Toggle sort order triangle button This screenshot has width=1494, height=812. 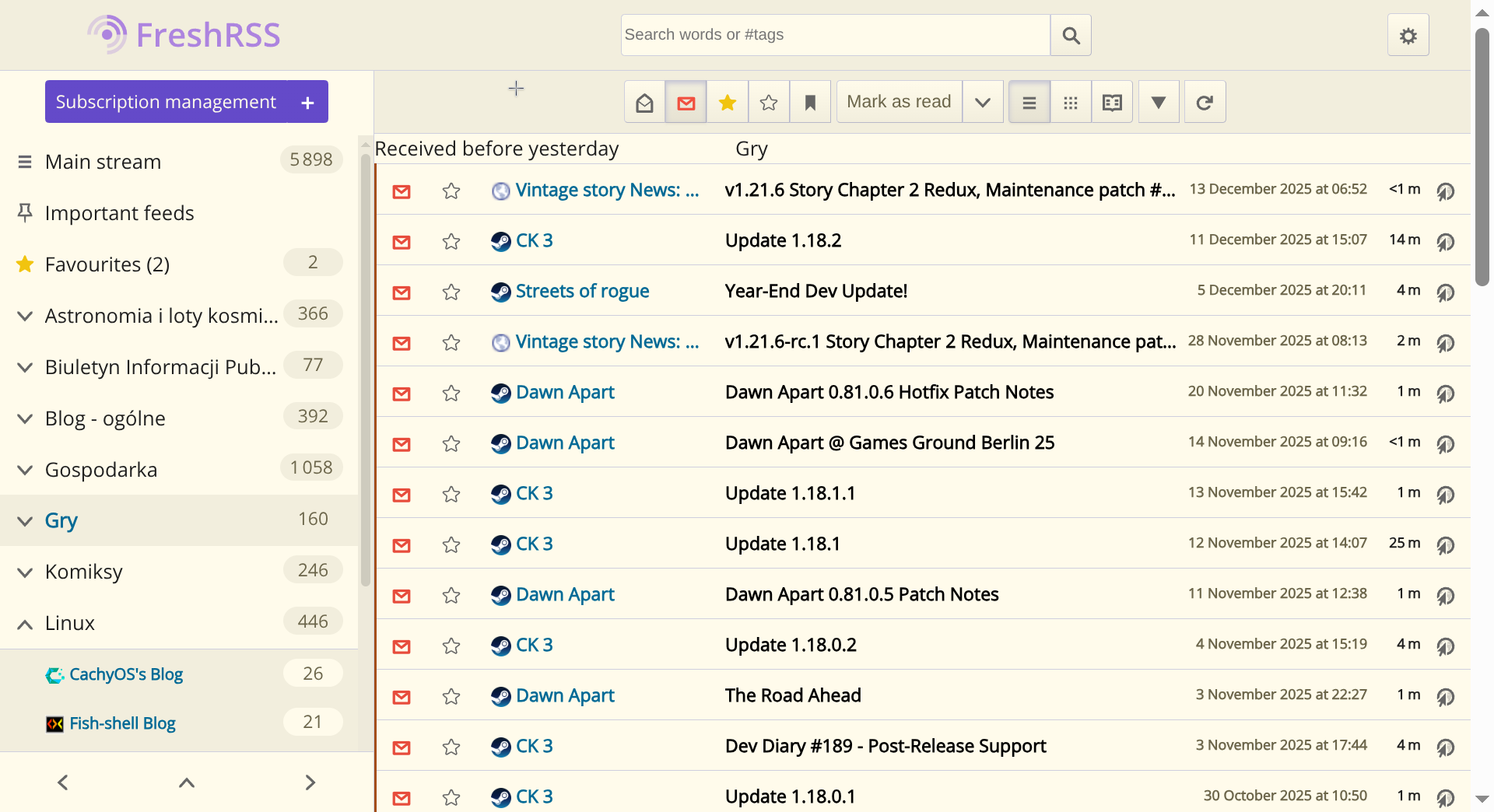pyautogui.click(x=1159, y=102)
